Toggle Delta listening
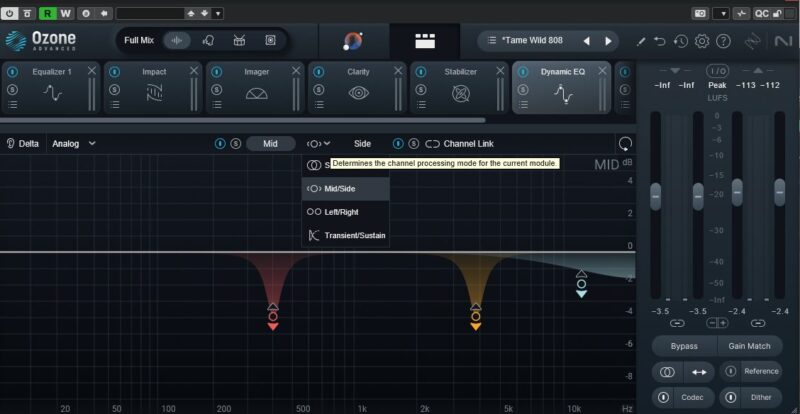 tap(22, 144)
